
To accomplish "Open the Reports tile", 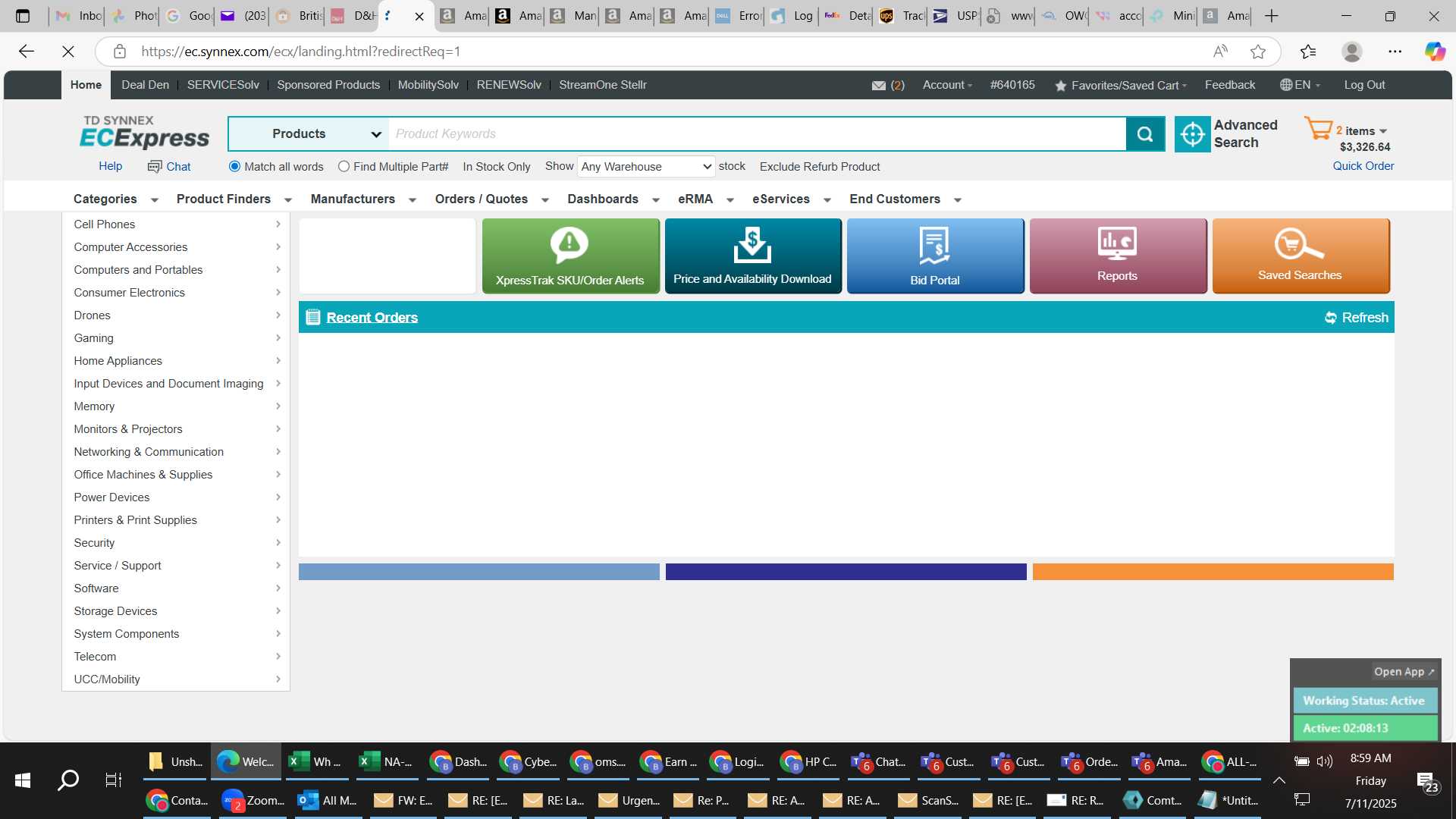I will (1118, 256).
